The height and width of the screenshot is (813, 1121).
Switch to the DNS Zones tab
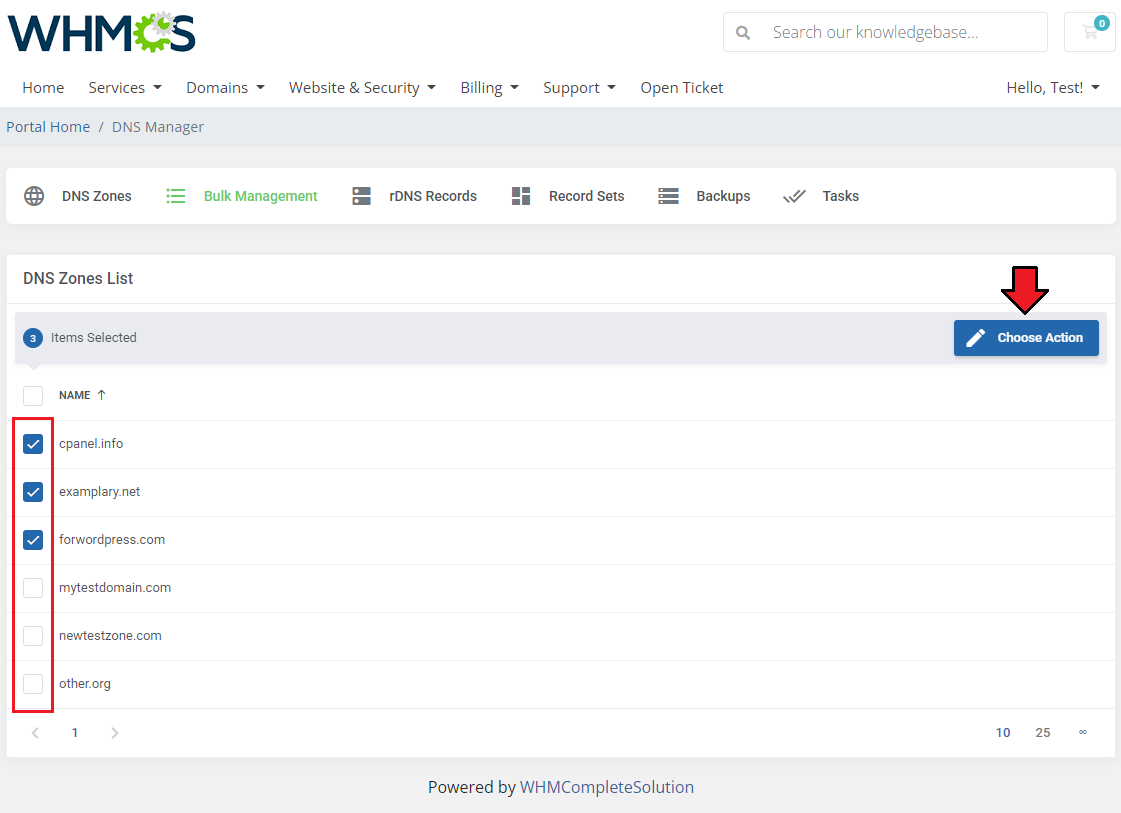(78, 196)
